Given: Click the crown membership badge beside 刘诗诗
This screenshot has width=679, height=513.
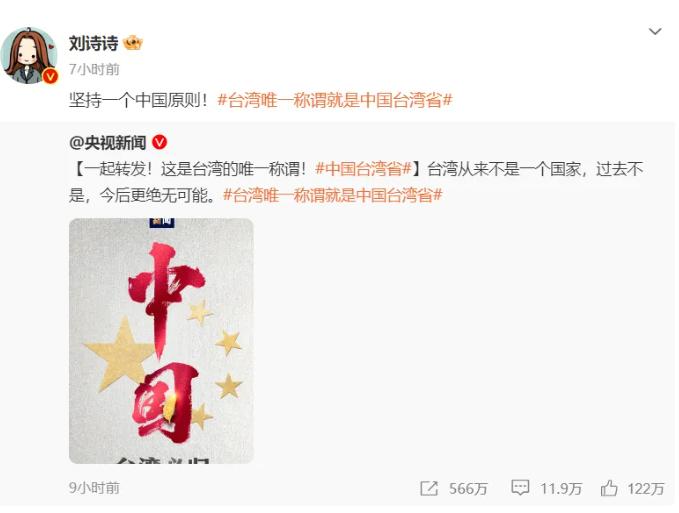Looking at the screenshot, I should point(133,43).
